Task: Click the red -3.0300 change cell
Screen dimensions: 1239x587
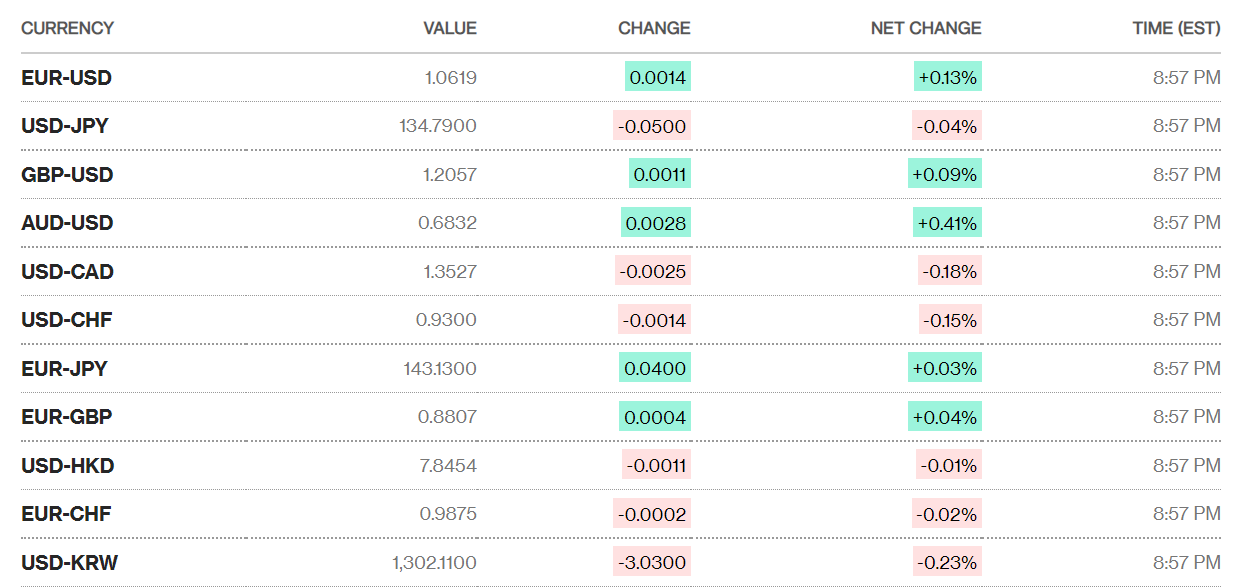Action: (x=652, y=563)
